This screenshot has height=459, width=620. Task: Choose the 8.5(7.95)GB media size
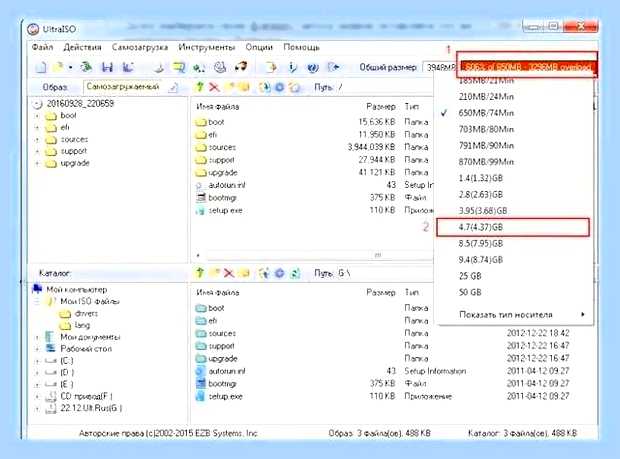pos(514,244)
